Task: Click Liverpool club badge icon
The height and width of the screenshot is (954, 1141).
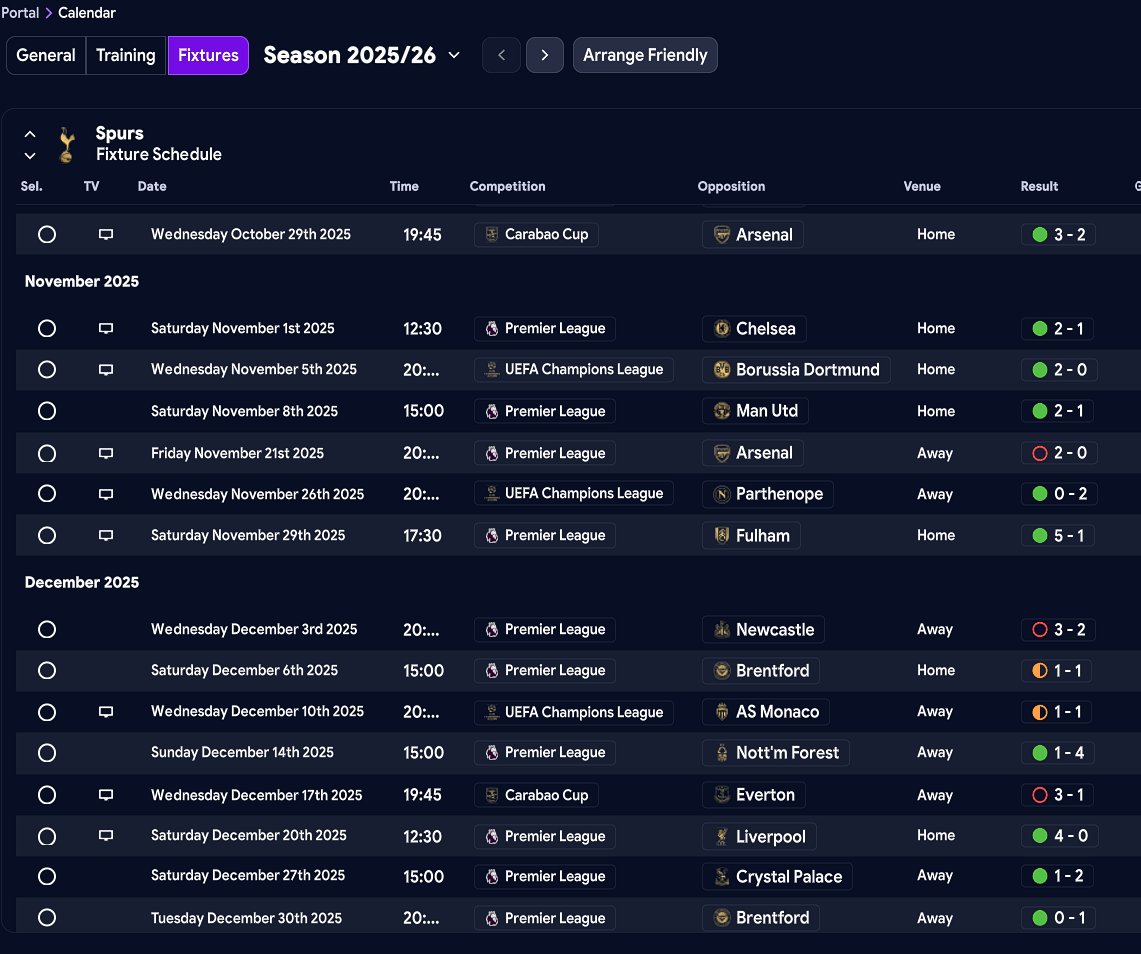Action: tap(721, 837)
